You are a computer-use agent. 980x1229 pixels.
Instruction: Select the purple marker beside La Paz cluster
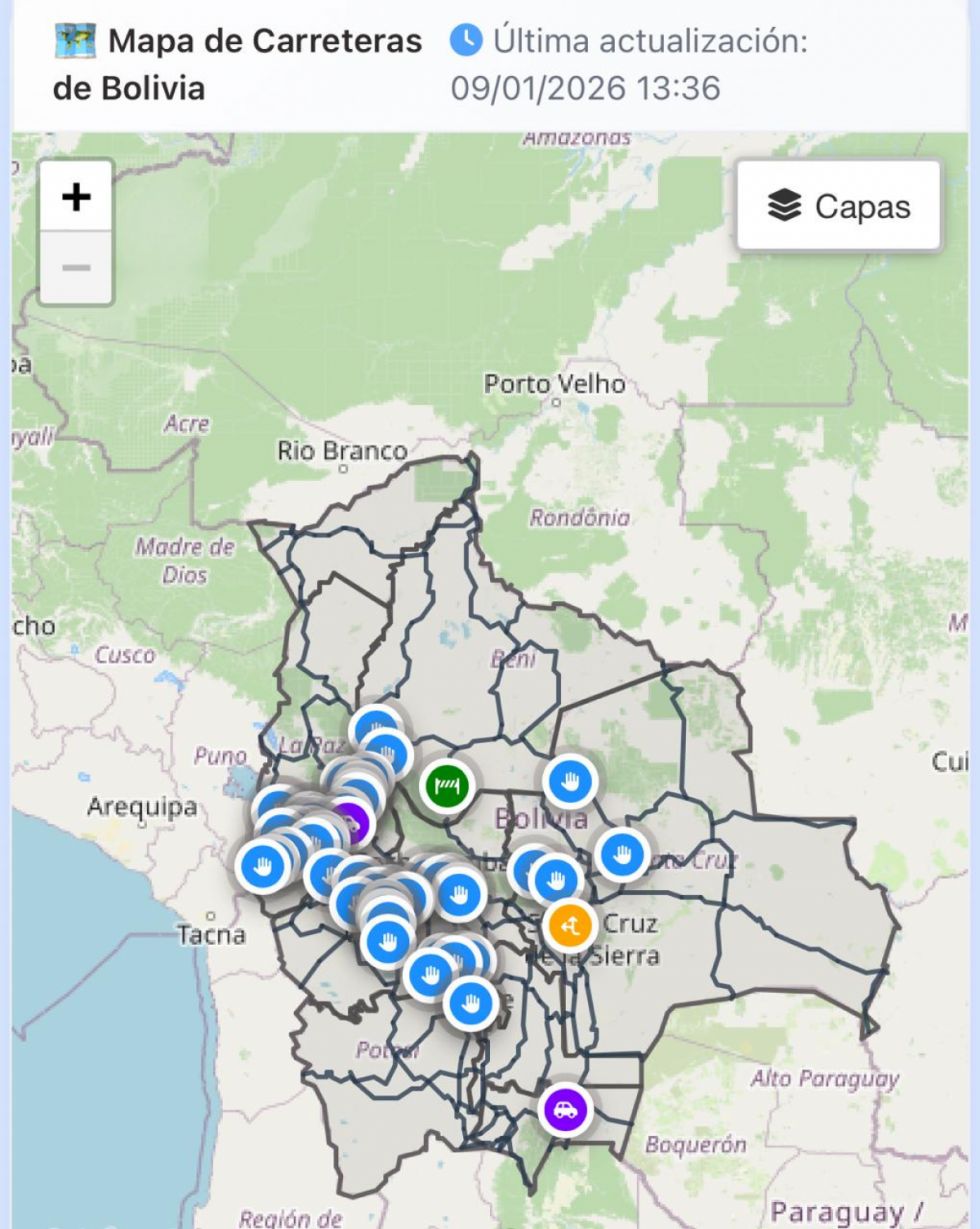tap(352, 823)
